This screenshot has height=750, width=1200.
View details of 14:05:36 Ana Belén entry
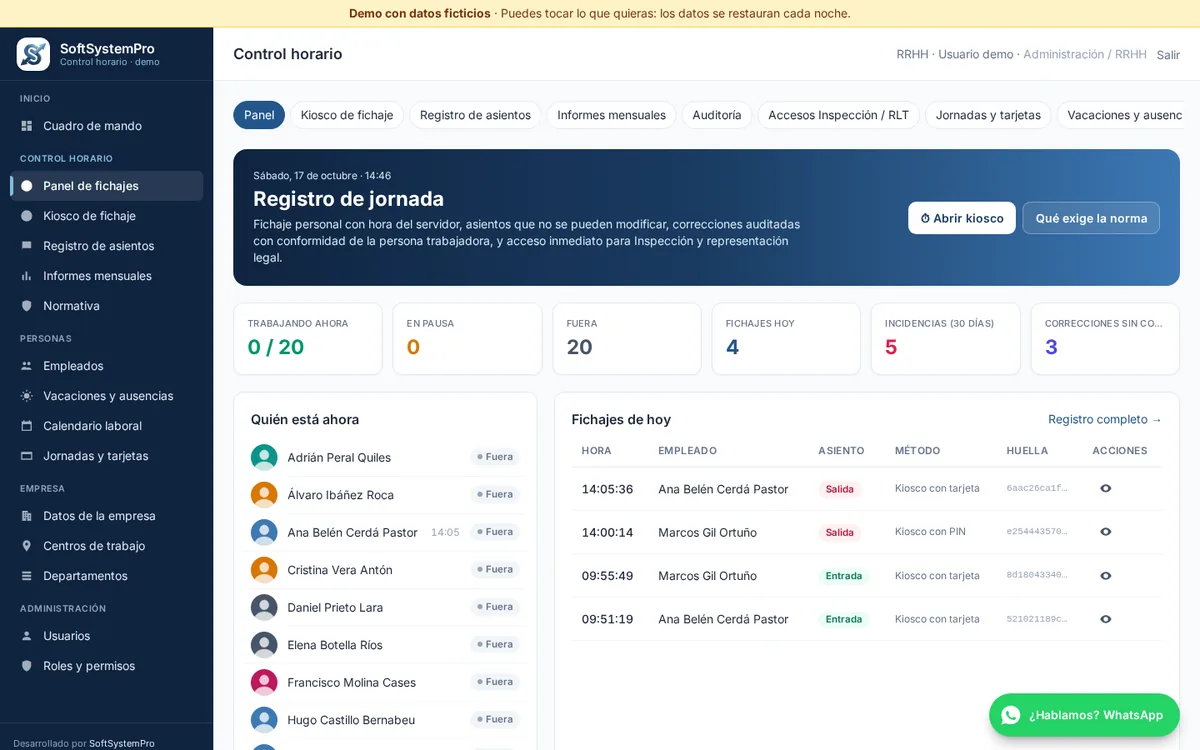[x=1105, y=489]
